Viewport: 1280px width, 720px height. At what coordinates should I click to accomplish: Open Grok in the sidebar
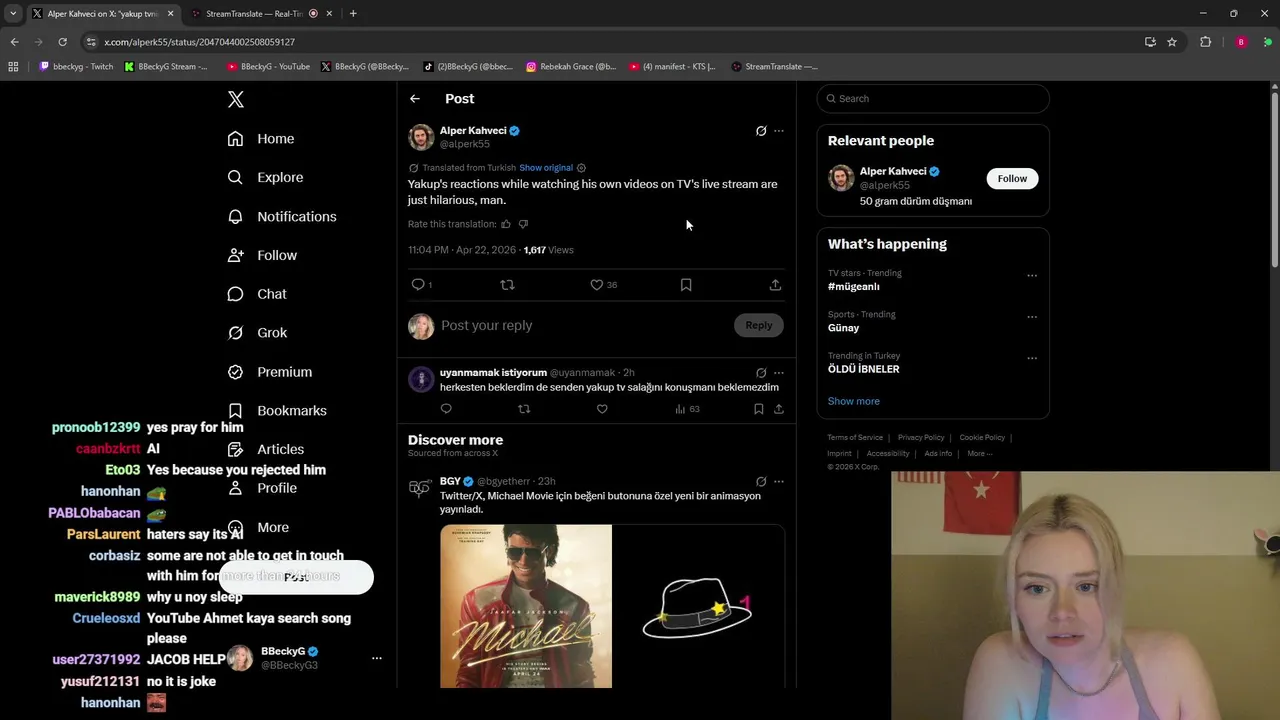[x=257, y=332]
